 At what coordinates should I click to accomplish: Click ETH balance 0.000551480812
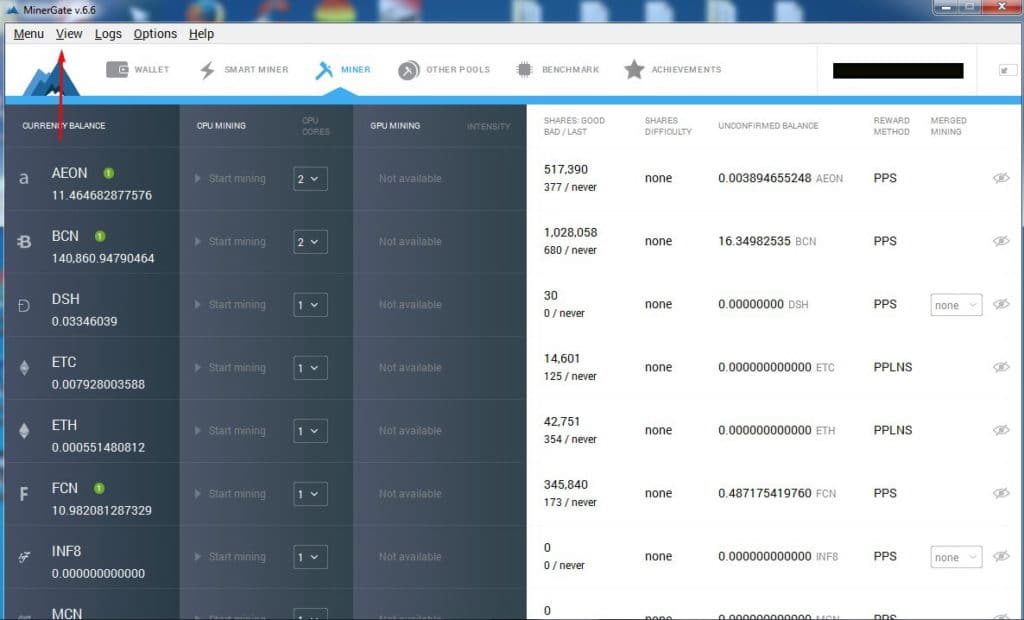(x=98, y=448)
